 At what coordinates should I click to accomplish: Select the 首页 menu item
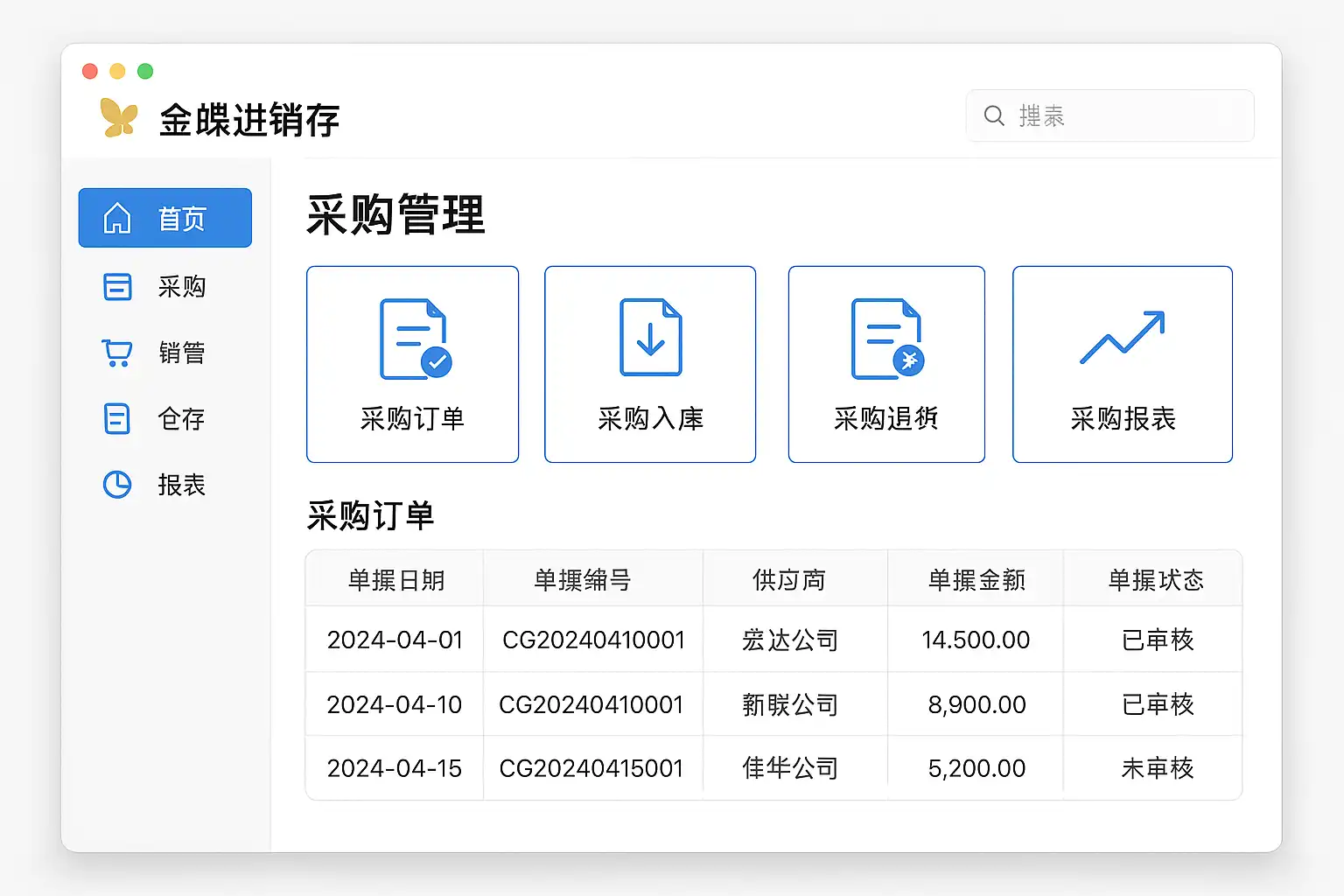165,218
